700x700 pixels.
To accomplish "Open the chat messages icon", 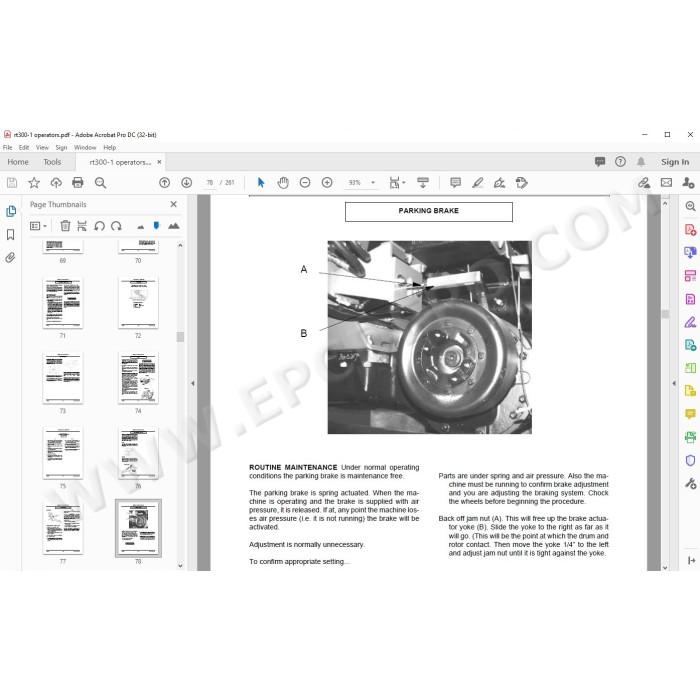I will pyautogui.click(x=600, y=162).
